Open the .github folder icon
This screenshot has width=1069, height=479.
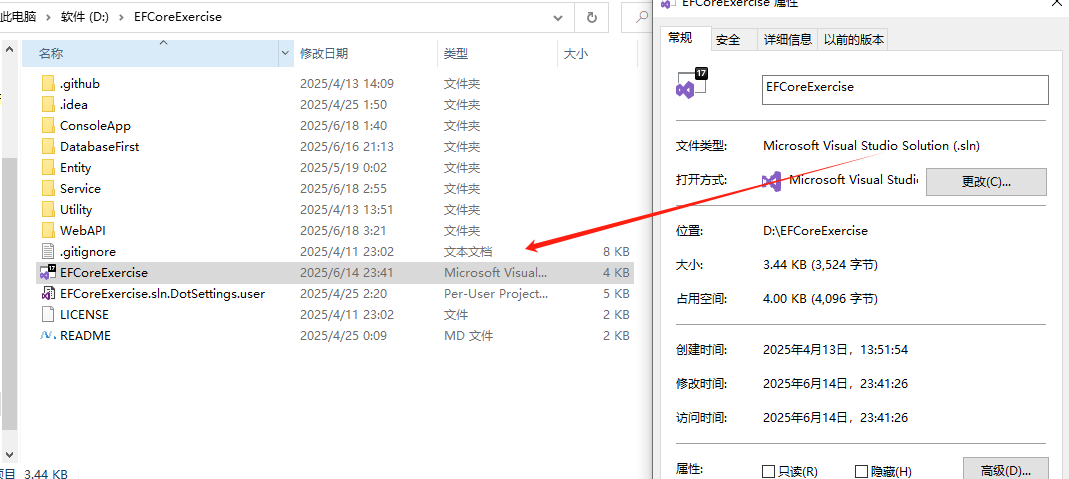(48, 84)
